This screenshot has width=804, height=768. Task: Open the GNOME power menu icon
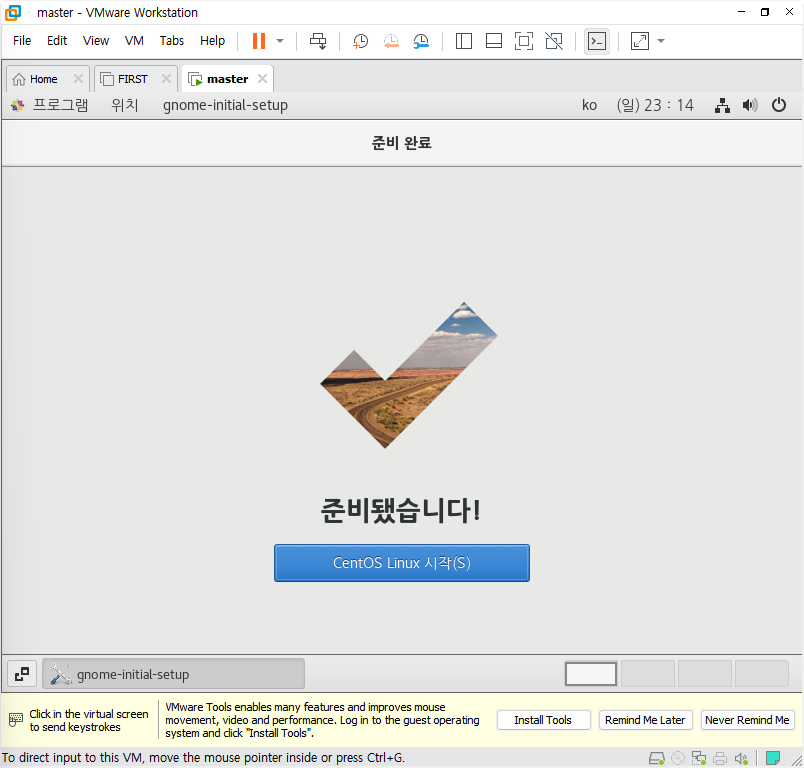click(x=778, y=105)
